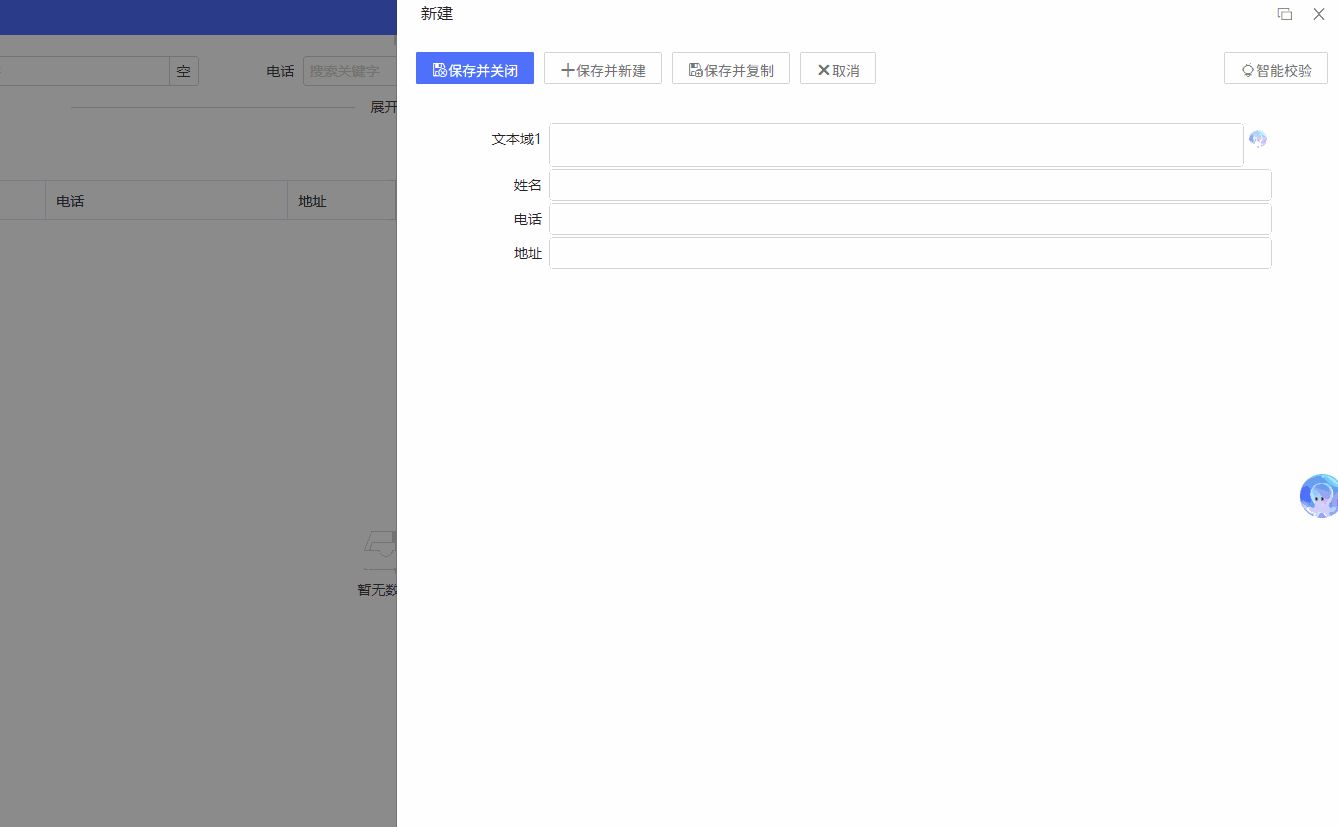The image size is (1338, 827).
Task: Click the floating assistant avatar at right edge
Action: (x=1319, y=495)
